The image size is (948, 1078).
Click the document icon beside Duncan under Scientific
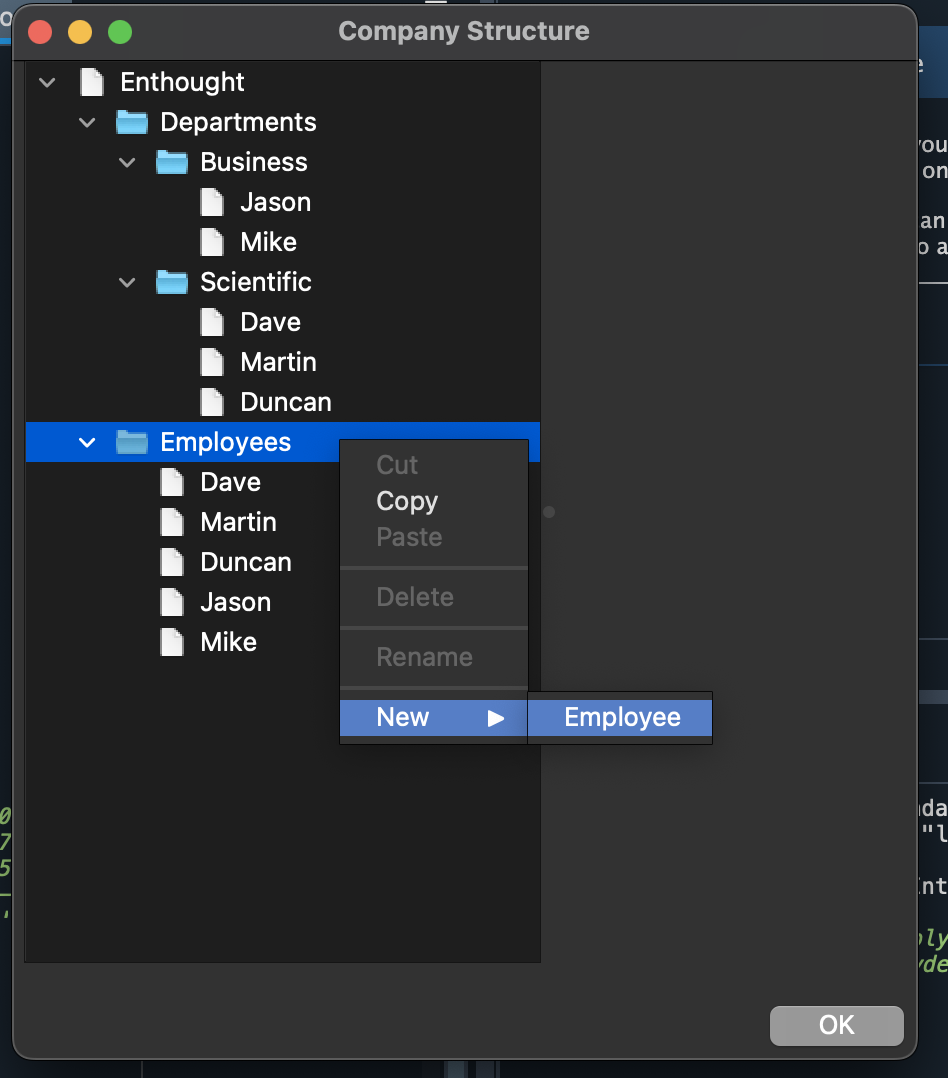coord(211,401)
